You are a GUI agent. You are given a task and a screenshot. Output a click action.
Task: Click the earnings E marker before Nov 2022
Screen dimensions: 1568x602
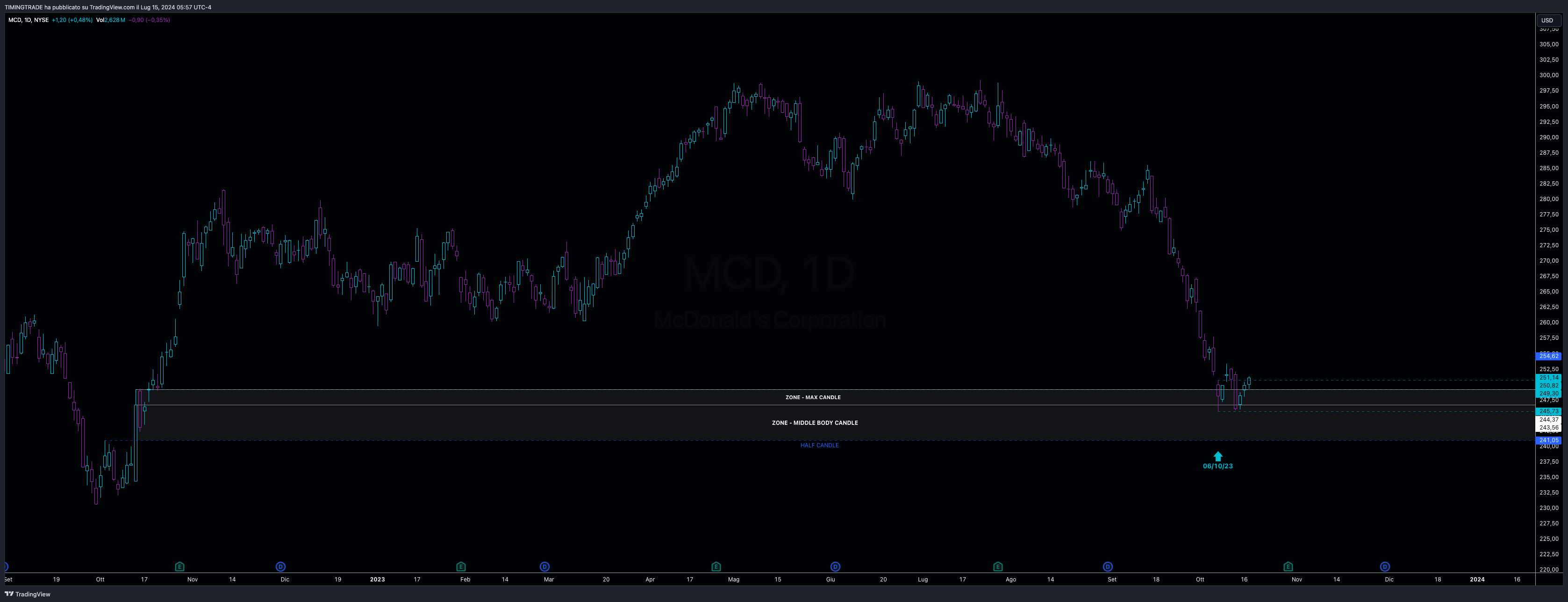(x=179, y=566)
